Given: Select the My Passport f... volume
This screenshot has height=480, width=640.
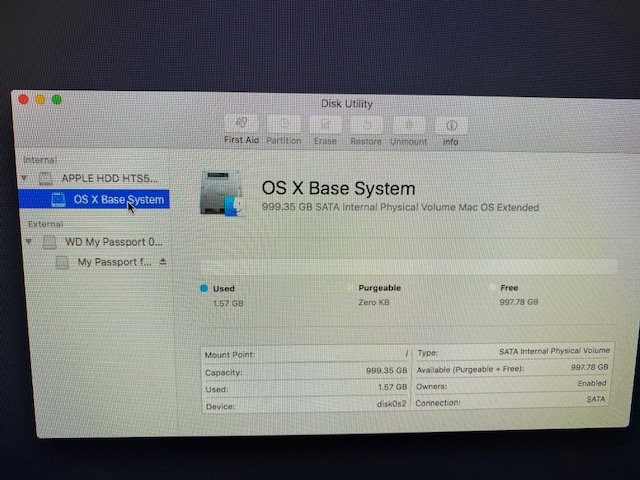Looking at the screenshot, I should [114, 262].
